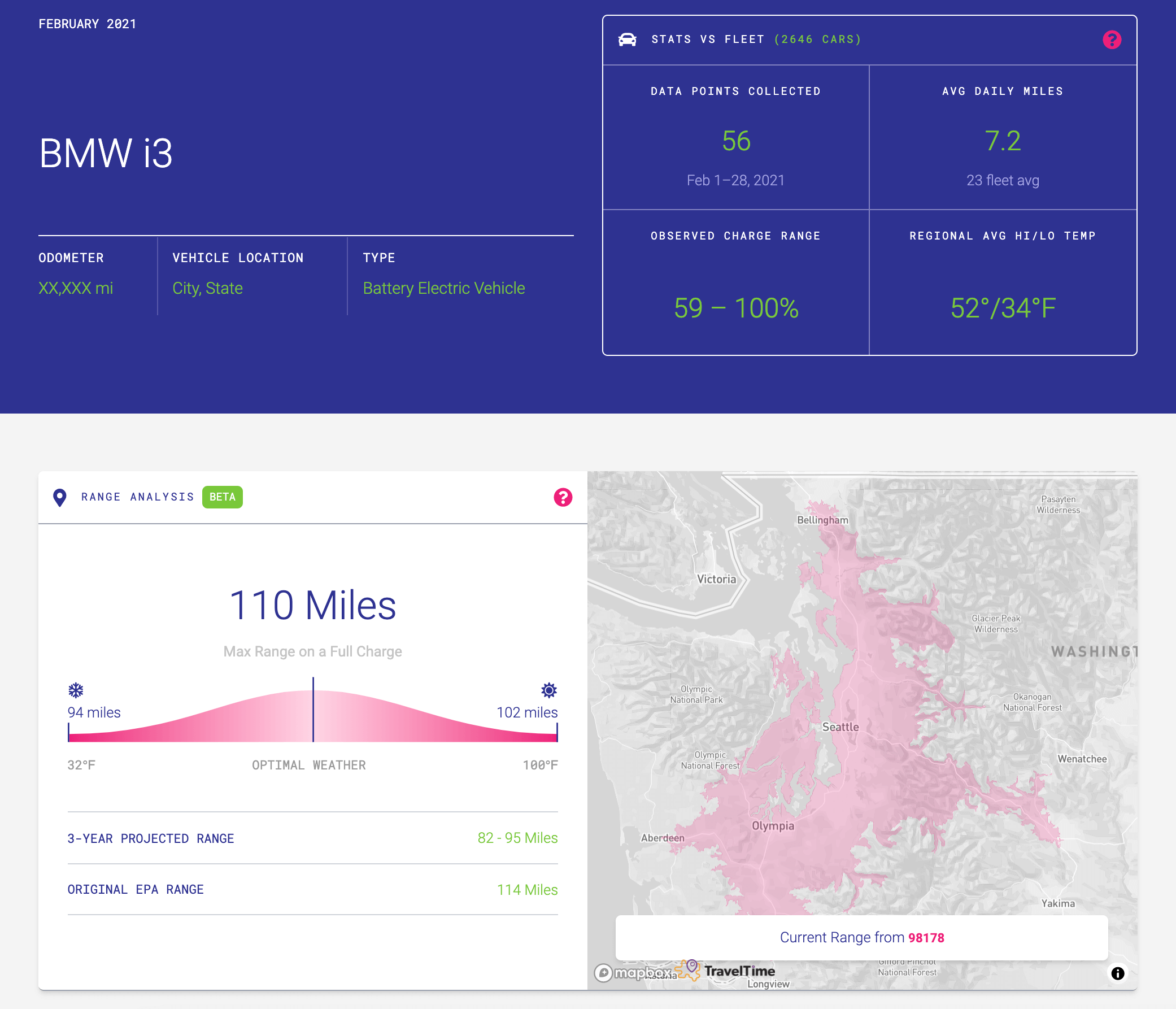Click AVG DAILY MILES label
Screen dimensions: 1176x1009
(x=1003, y=92)
